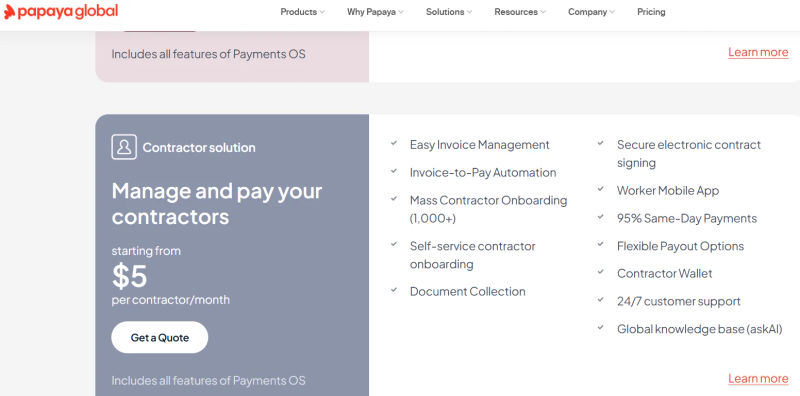Click the Invoice-to-Pay Automation text

click(483, 172)
